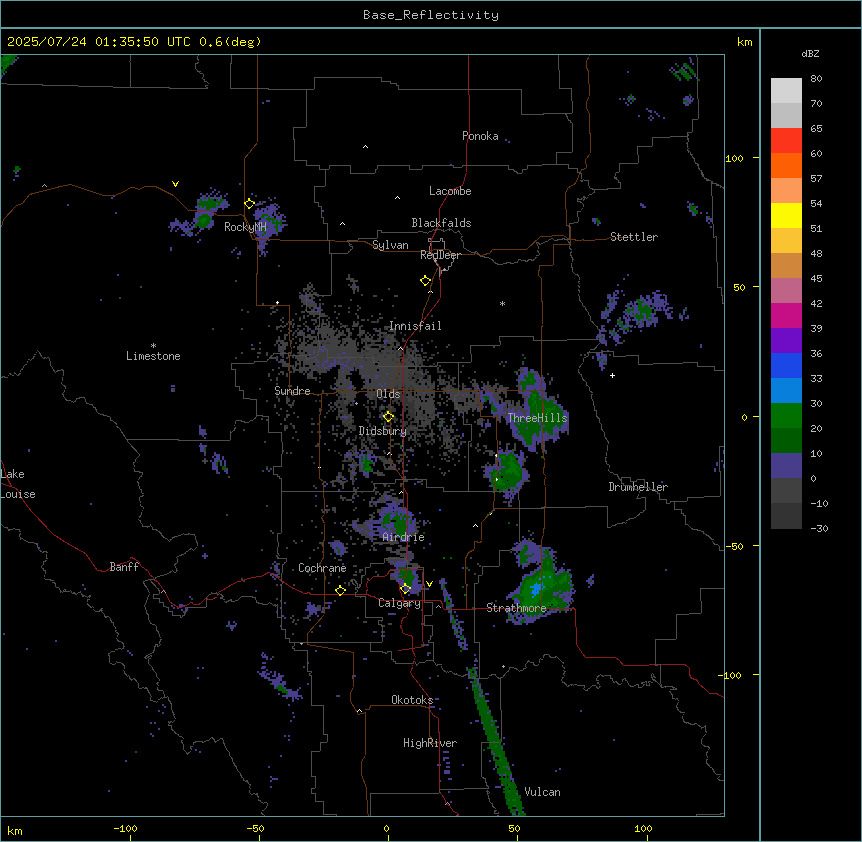The width and height of the screenshot is (862, 842).
Task: Select the Ponoka city label
Action: click(x=480, y=136)
